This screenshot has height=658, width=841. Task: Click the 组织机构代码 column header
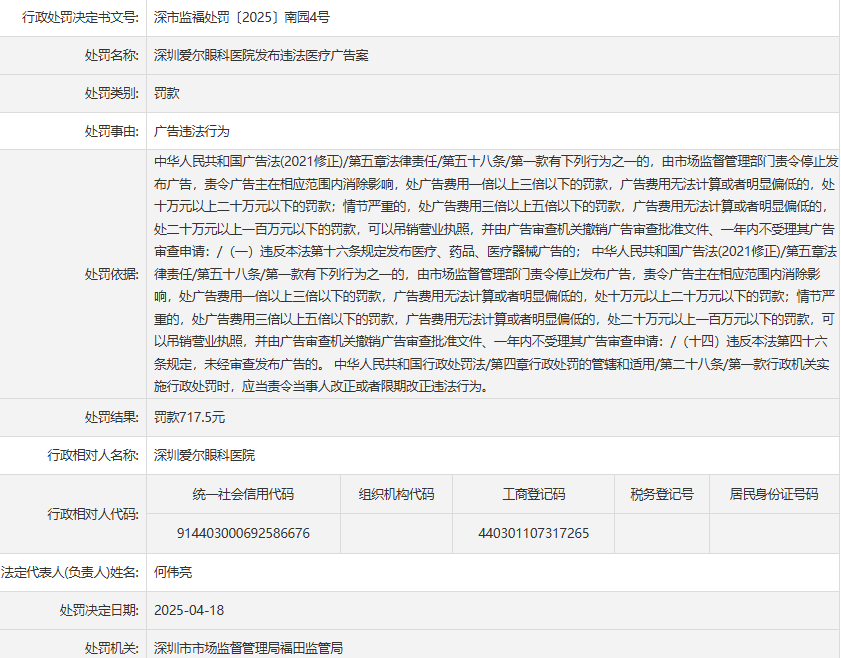[x=396, y=494]
